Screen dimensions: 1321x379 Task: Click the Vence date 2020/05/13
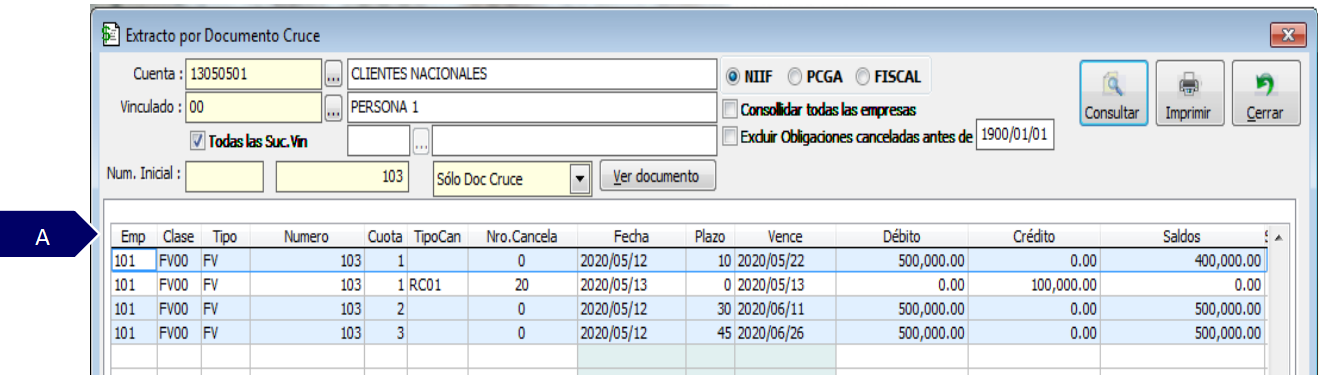pos(785,284)
